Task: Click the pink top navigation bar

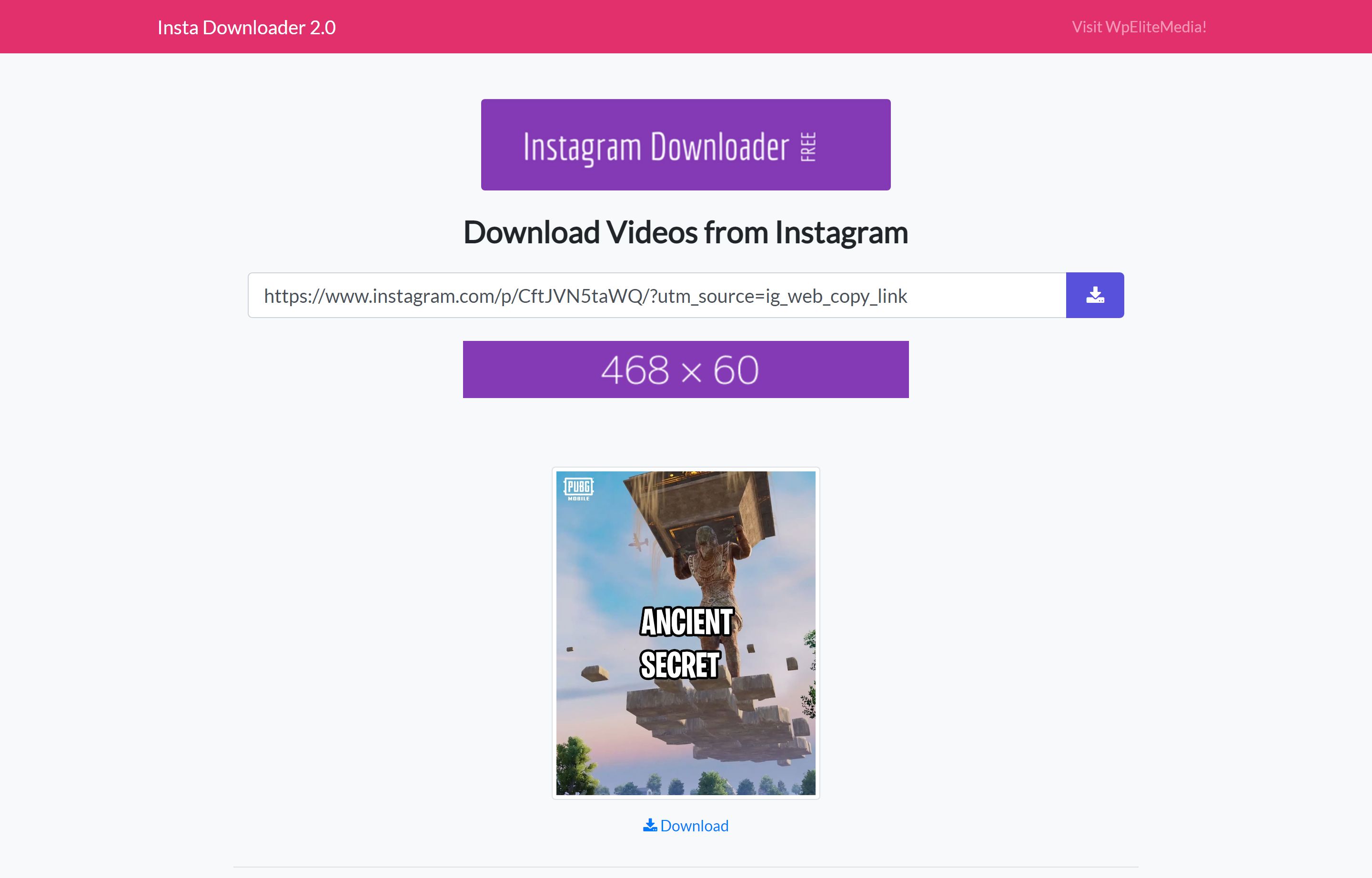Action: coord(685,27)
